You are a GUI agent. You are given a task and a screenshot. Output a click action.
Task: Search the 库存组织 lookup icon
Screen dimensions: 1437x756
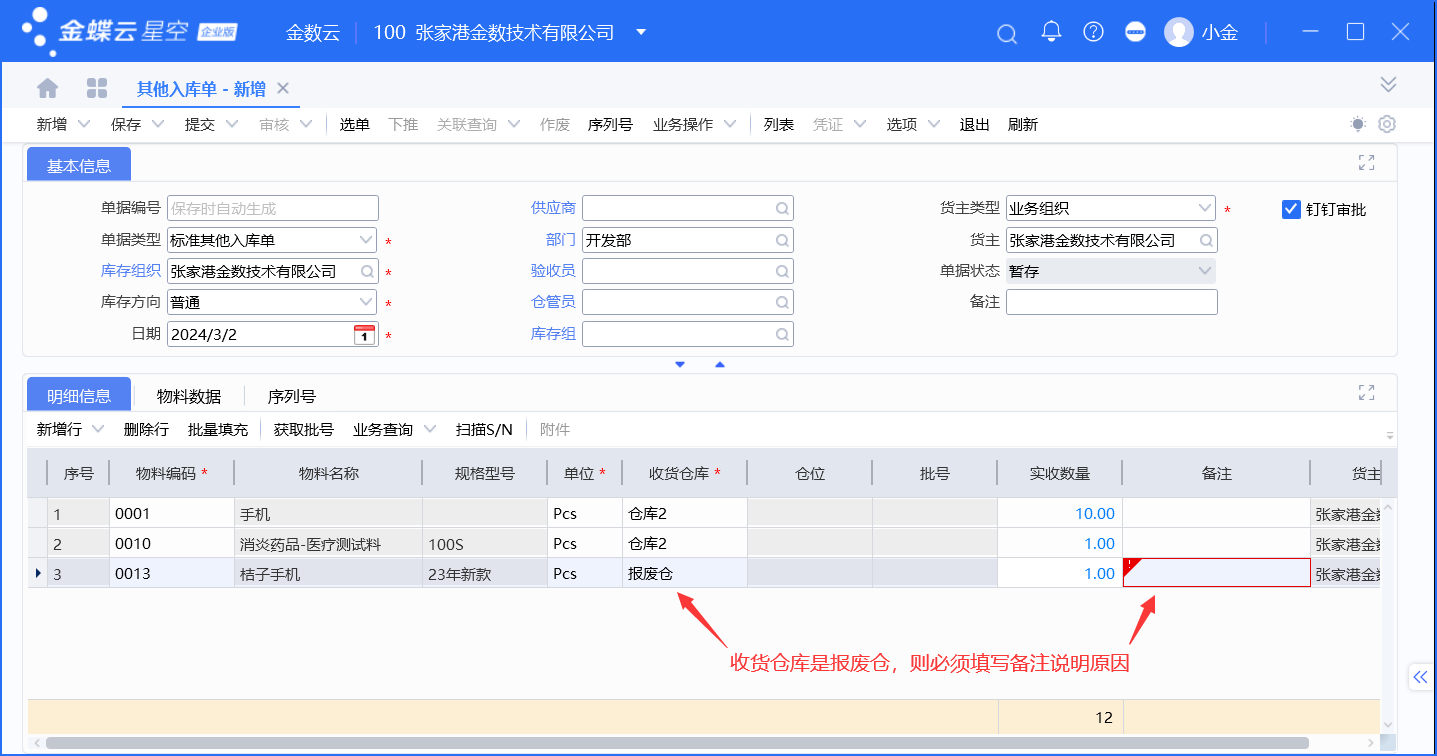[367, 271]
